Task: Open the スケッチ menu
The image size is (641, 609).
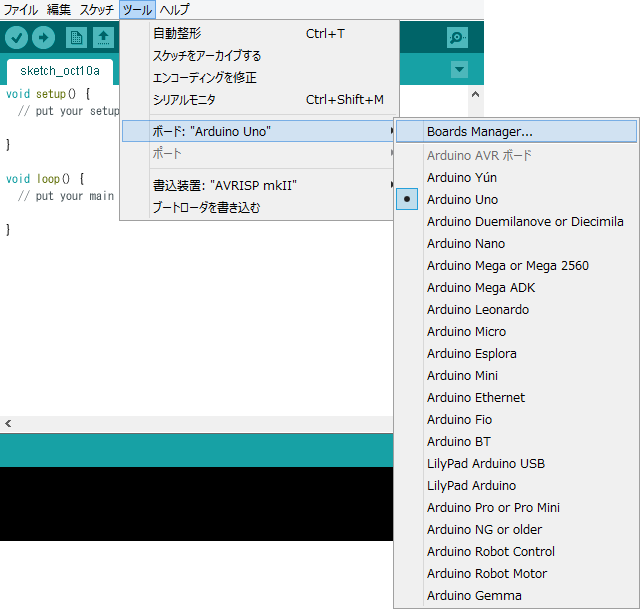Action: [x=96, y=9]
